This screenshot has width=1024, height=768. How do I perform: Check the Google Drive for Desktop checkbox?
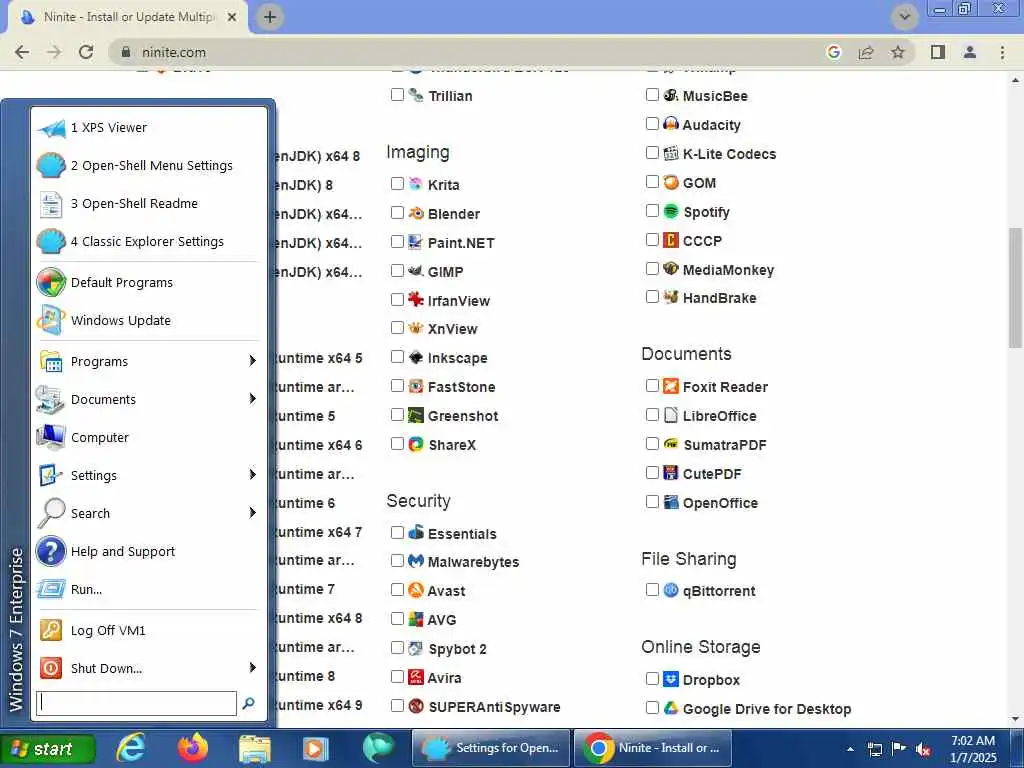[x=652, y=707]
